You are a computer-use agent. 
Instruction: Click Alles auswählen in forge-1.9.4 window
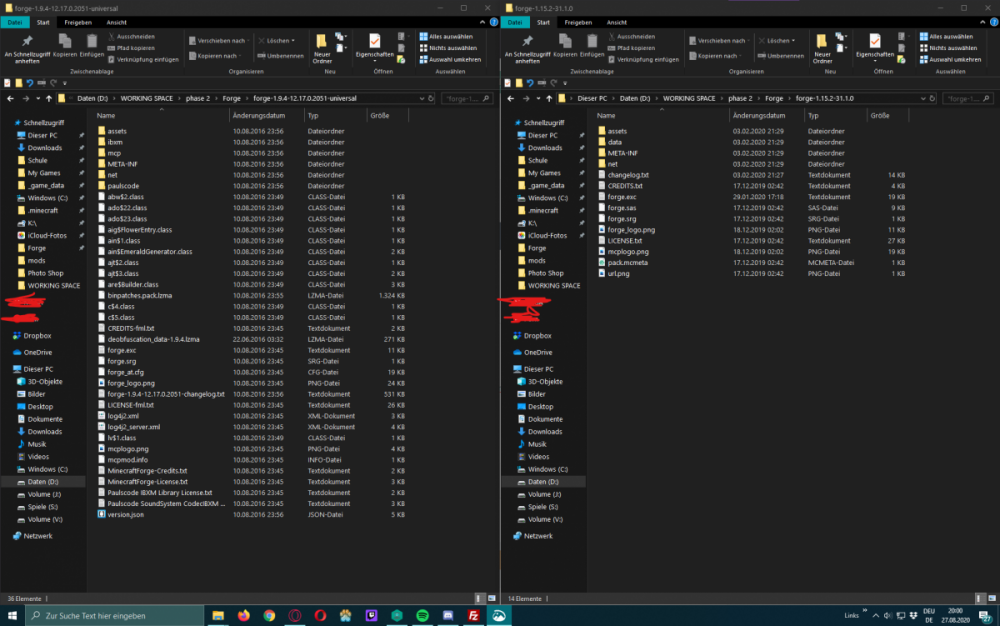pyautogui.click(x=446, y=36)
